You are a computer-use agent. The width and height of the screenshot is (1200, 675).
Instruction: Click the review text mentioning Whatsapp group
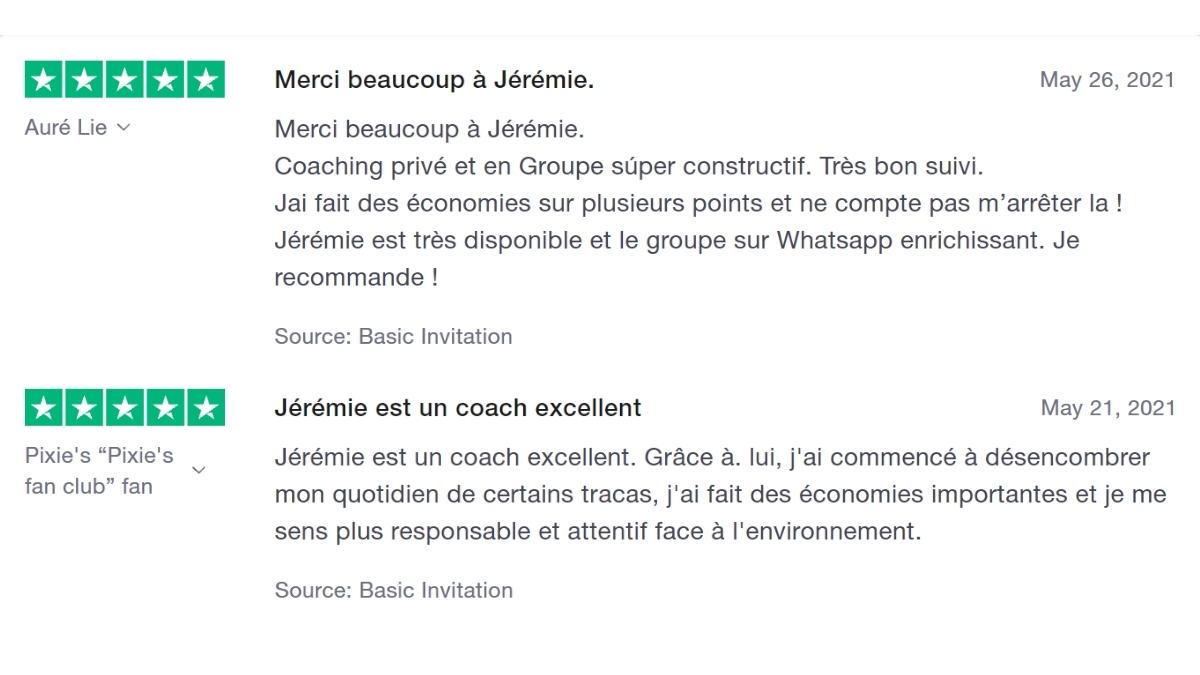pos(676,241)
